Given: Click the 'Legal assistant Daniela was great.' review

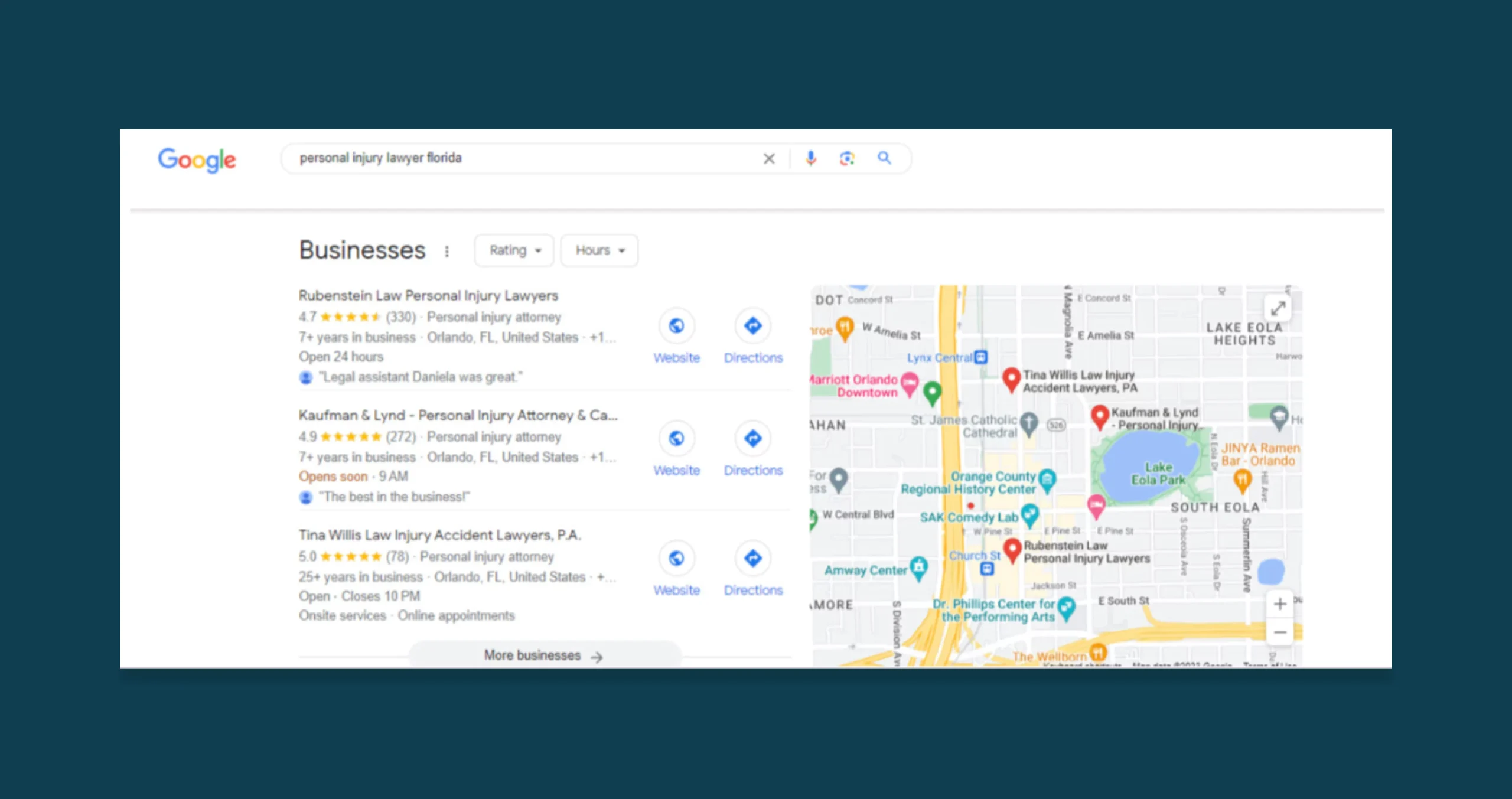Looking at the screenshot, I should click(x=420, y=377).
